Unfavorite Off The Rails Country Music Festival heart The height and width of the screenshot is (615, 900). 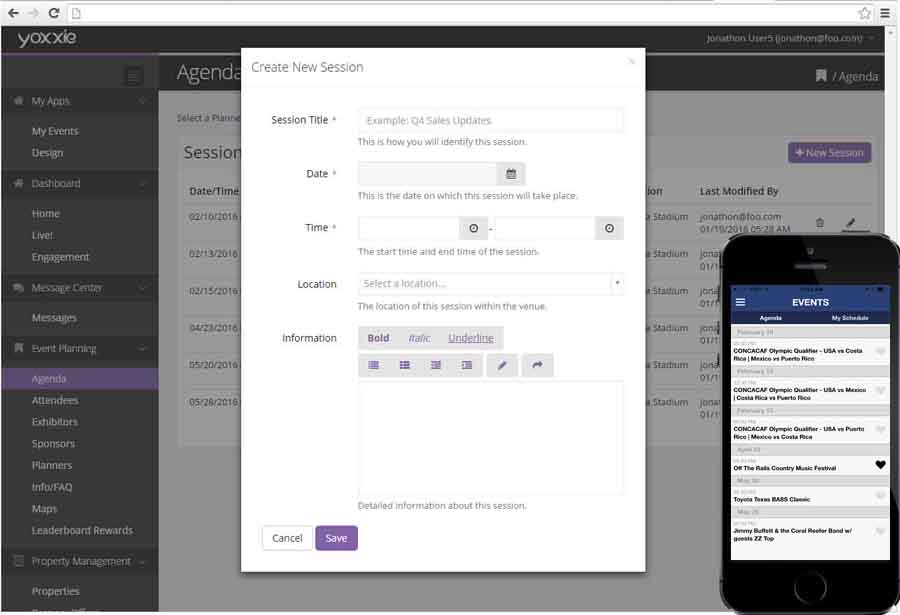coord(880,465)
